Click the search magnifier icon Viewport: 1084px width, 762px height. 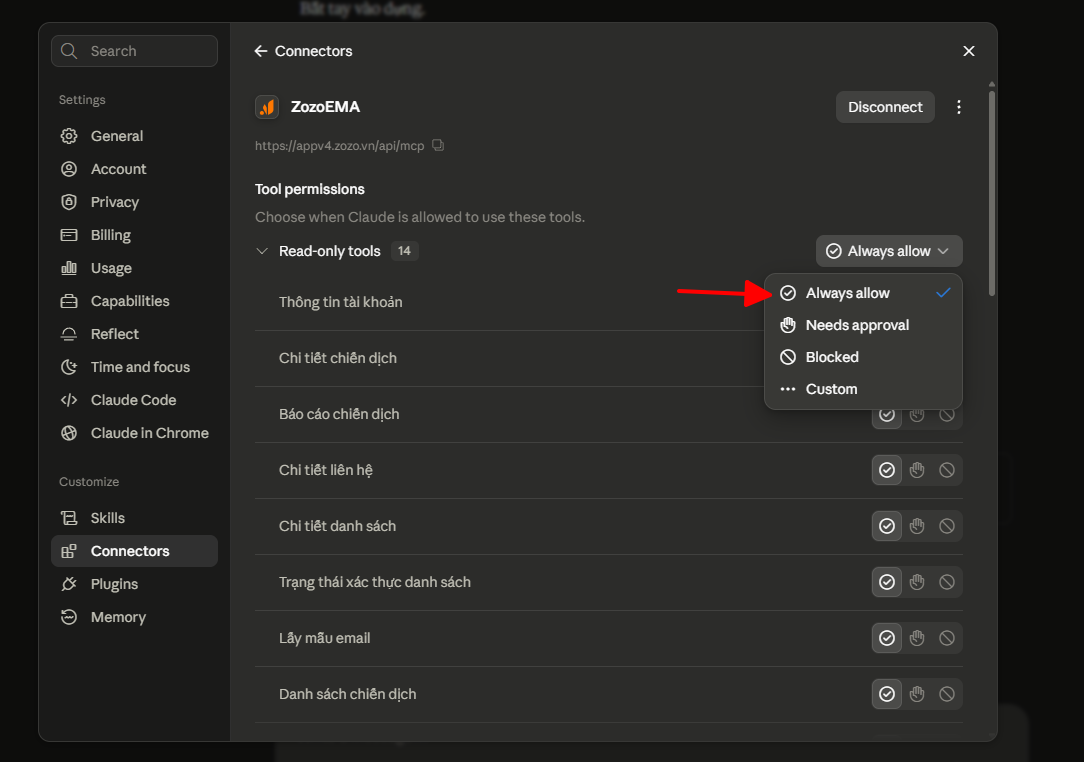pos(68,51)
